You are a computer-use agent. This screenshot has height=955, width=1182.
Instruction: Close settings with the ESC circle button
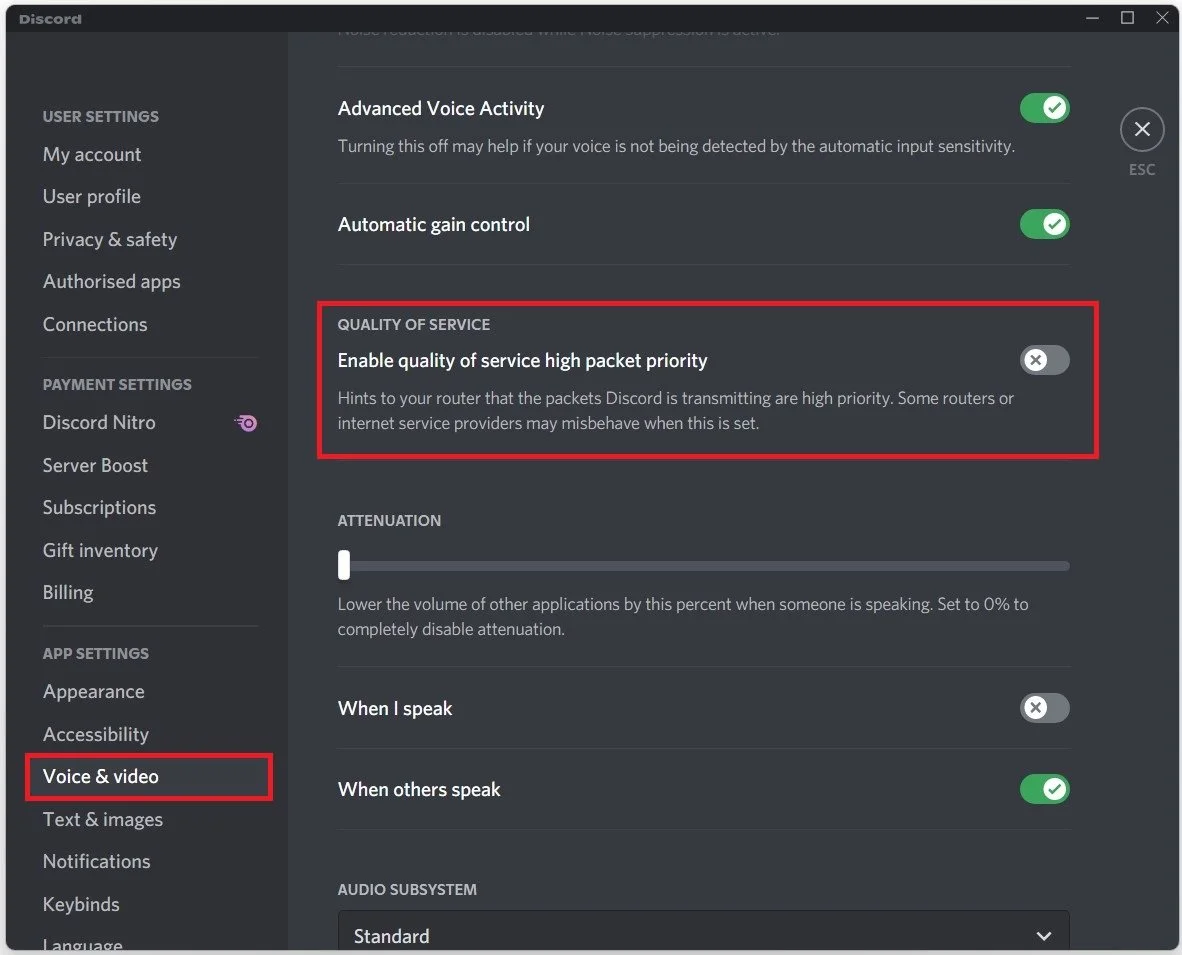[x=1142, y=130]
